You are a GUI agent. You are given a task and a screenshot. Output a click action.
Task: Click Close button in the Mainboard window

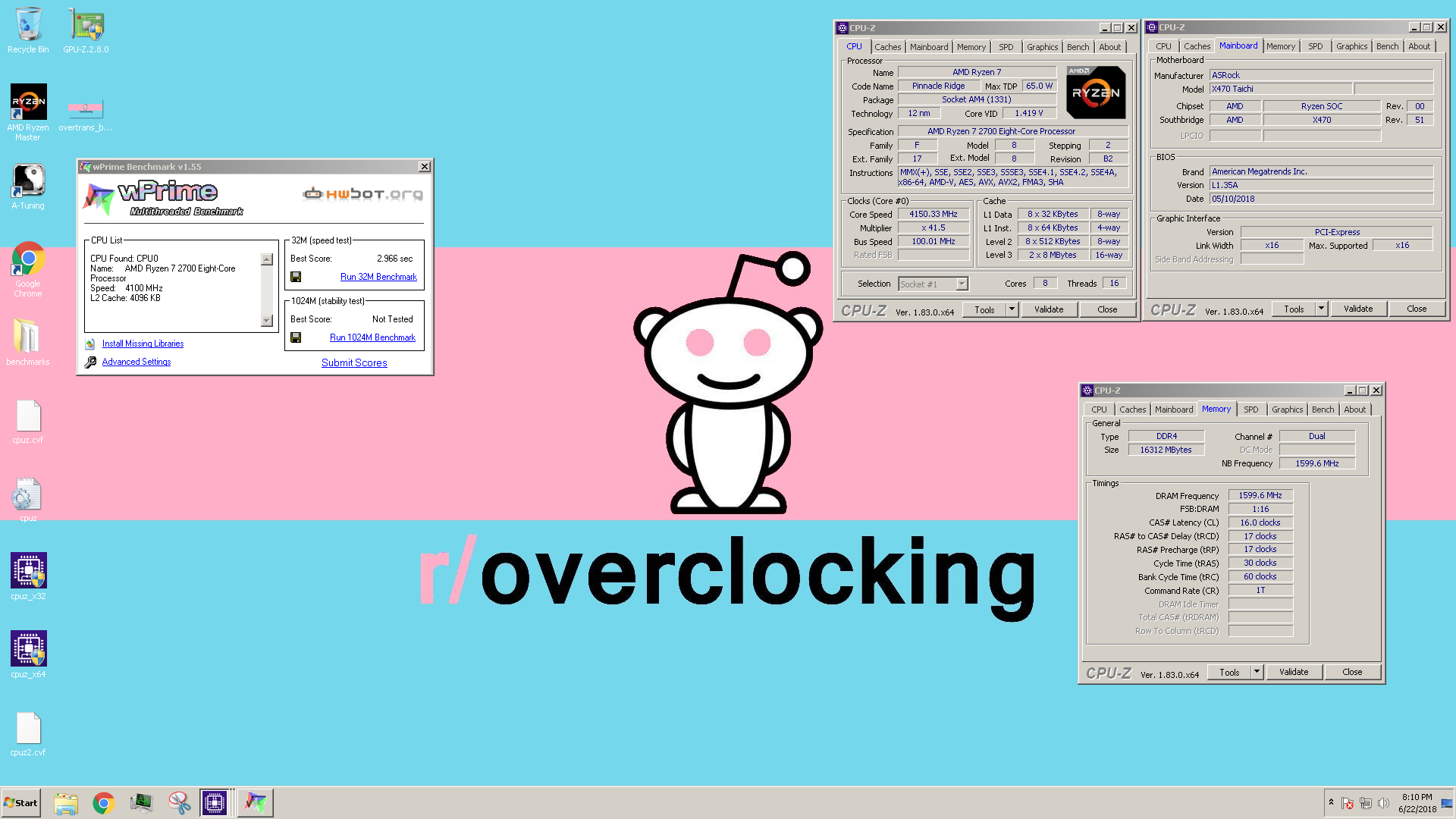1417,309
